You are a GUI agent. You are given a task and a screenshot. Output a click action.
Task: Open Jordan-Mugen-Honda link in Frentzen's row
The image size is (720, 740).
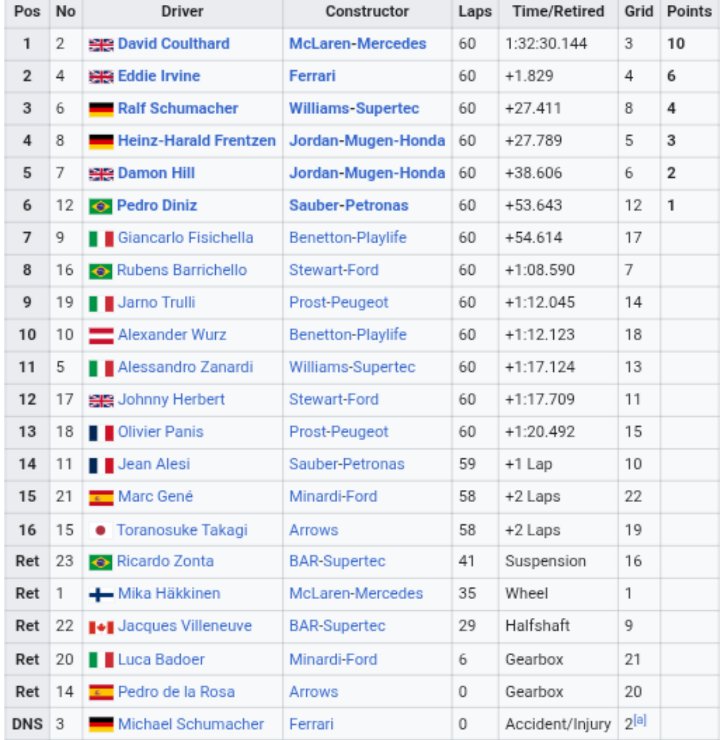pos(367,141)
